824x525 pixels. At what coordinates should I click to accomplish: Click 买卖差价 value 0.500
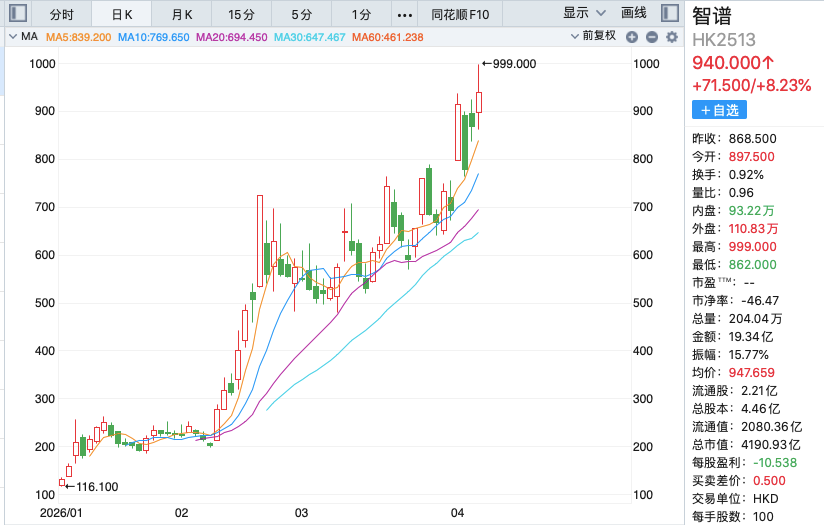769,480
